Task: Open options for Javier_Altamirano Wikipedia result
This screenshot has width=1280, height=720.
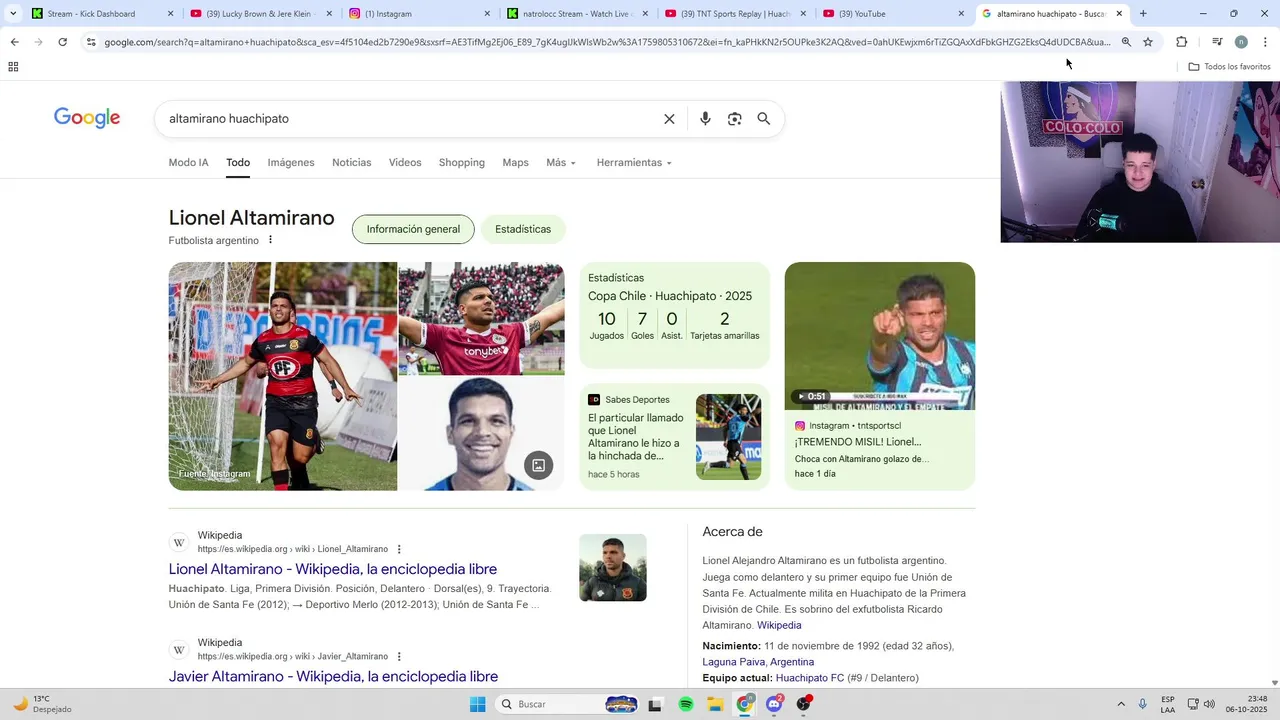Action: tap(399, 656)
